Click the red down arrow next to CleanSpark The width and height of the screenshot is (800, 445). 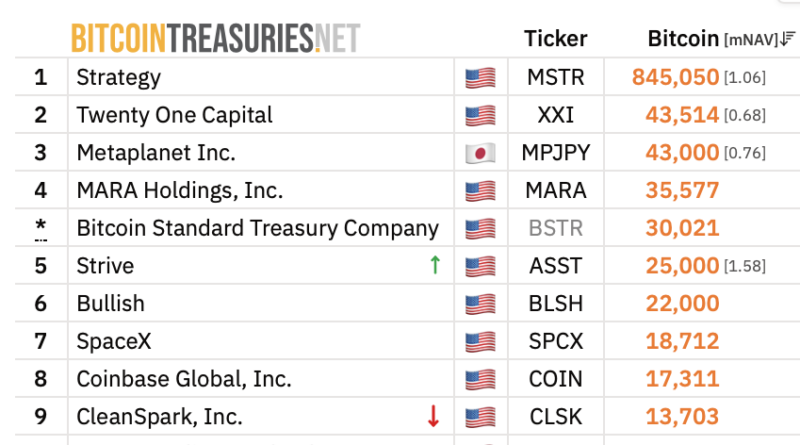click(433, 416)
